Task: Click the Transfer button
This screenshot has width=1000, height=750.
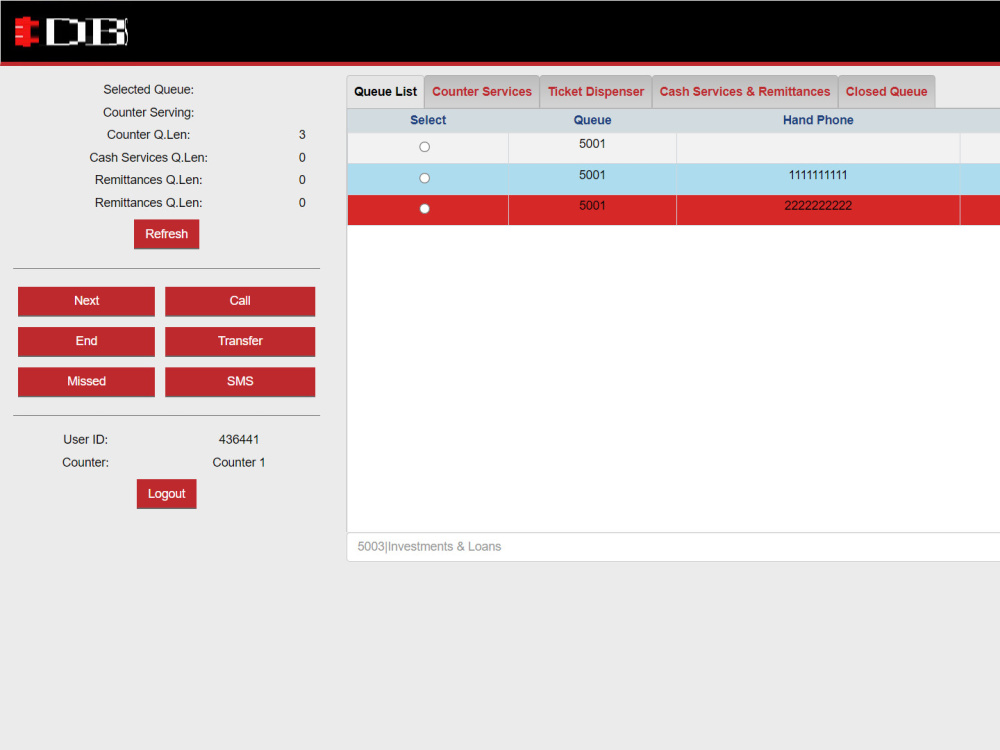Action: tap(240, 341)
